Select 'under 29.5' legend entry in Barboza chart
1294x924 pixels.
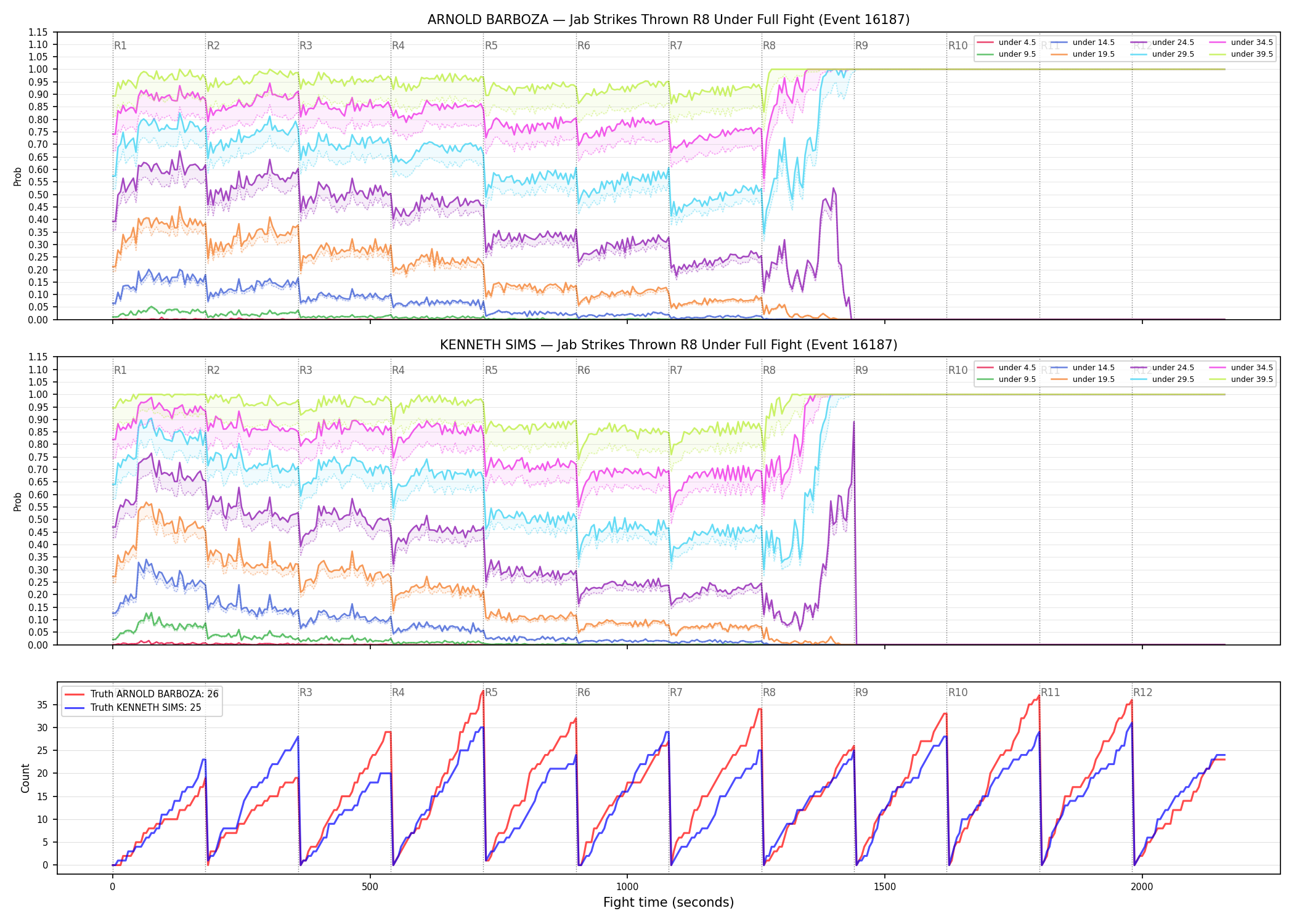(1163, 54)
